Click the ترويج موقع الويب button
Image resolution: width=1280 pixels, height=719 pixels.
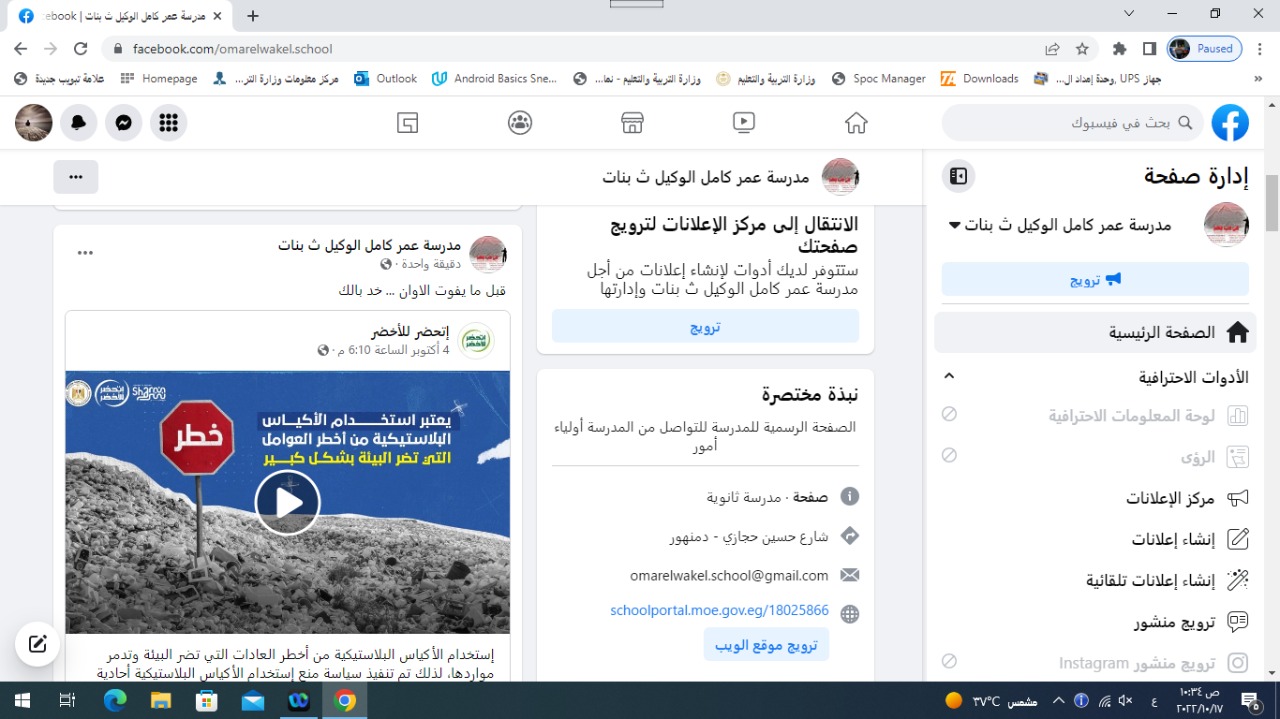pos(766,645)
